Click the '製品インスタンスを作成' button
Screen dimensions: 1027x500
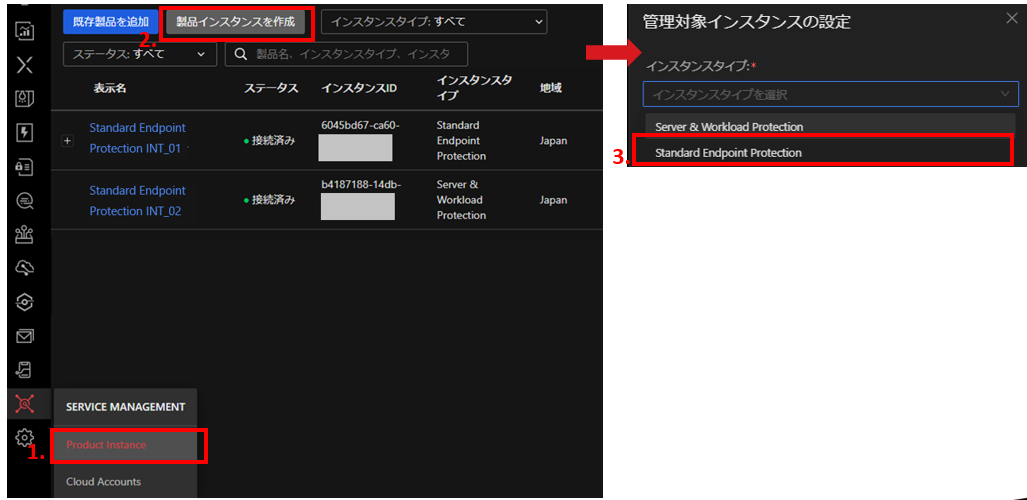[x=235, y=21]
